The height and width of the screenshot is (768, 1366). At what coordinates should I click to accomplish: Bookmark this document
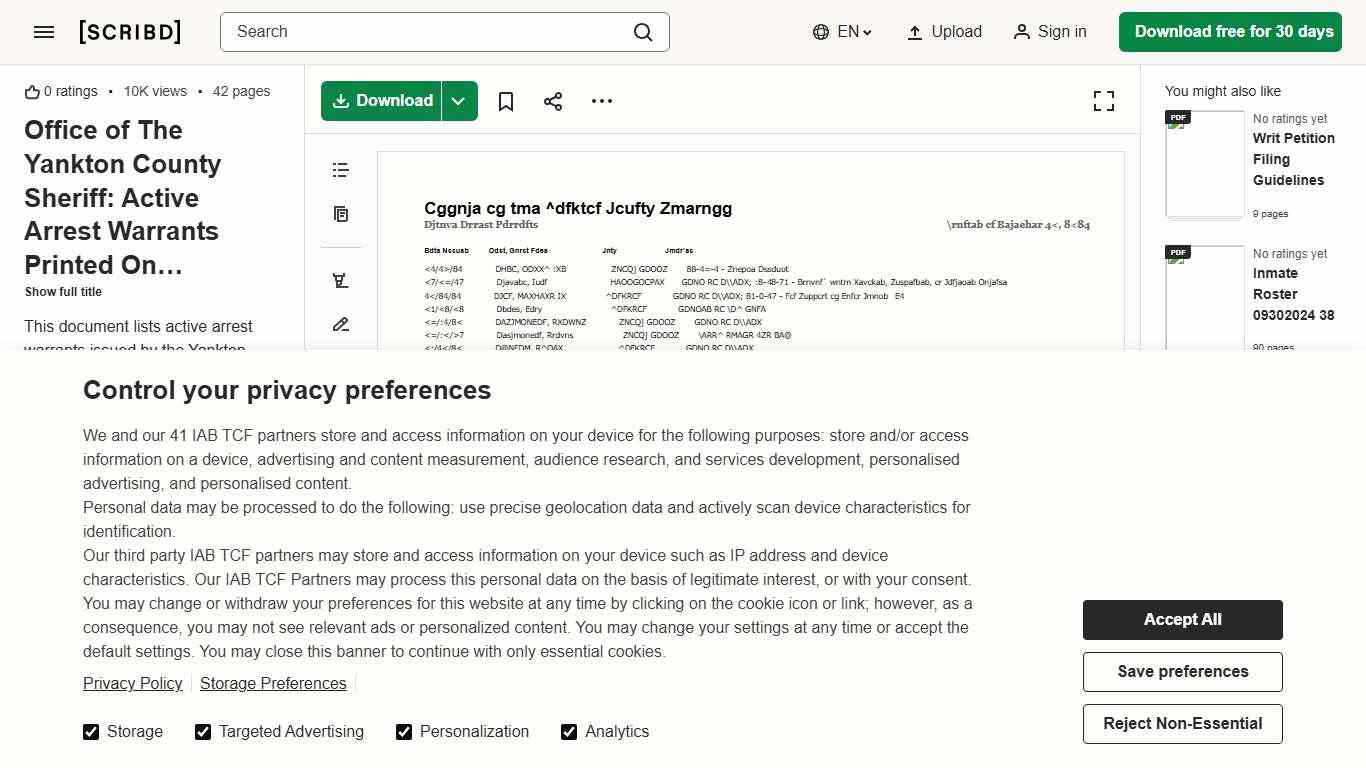[506, 101]
